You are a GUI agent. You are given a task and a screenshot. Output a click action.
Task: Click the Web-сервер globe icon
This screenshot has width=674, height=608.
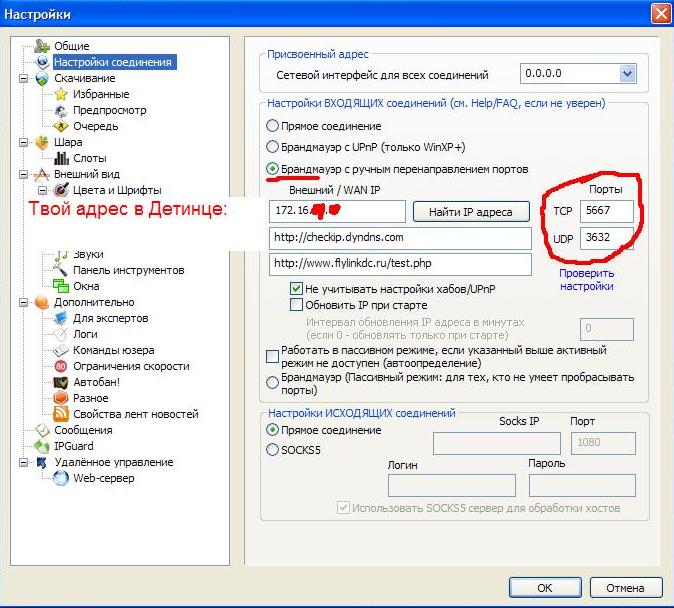click(62, 478)
